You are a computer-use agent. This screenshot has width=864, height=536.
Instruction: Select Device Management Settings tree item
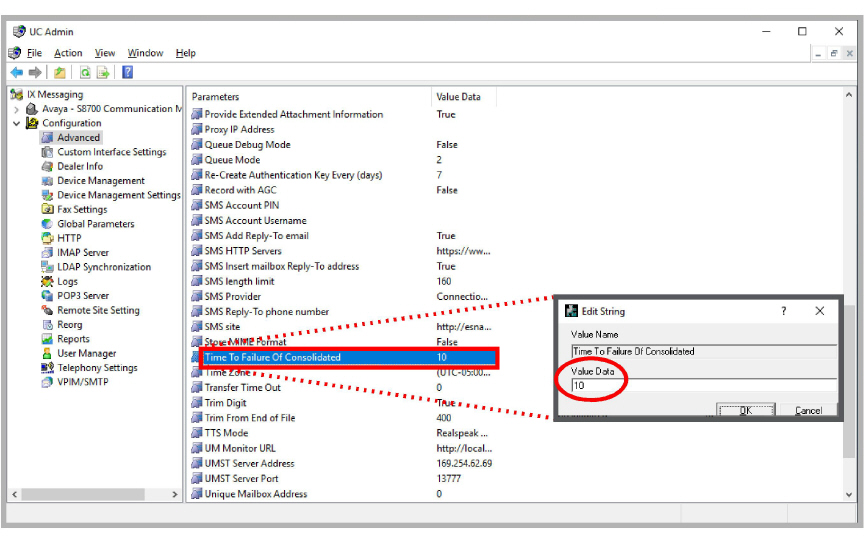click(x=118, y=195)
